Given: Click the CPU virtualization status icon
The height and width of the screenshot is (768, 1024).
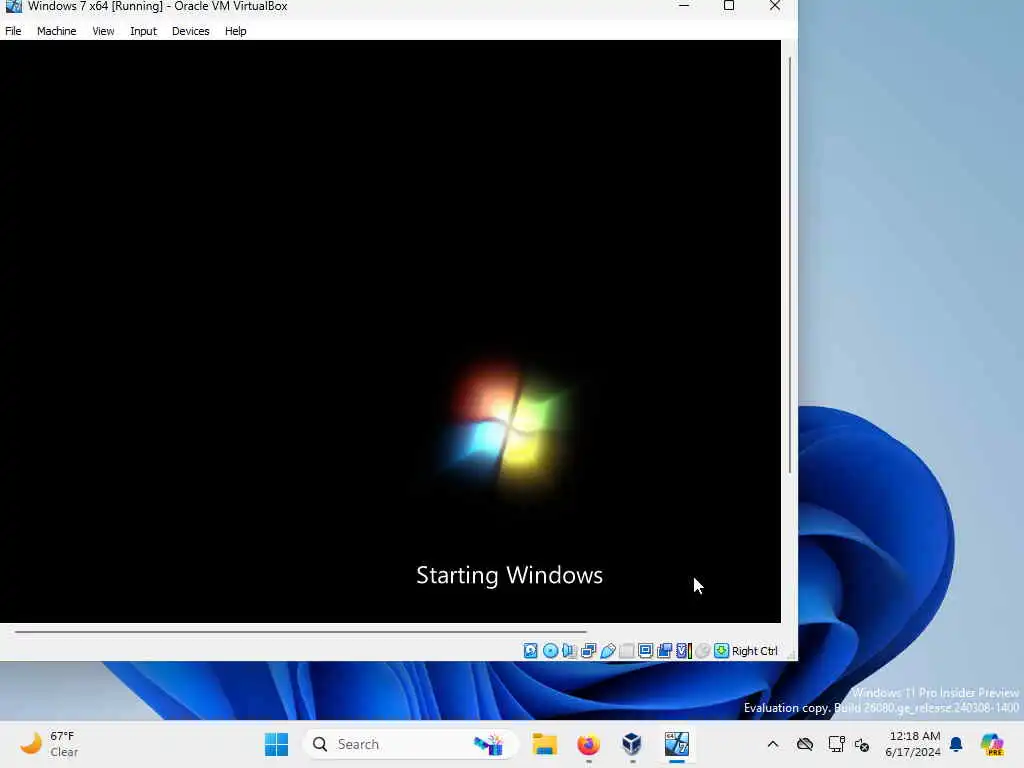Looking at the screenshot, I should coord(684,650).
